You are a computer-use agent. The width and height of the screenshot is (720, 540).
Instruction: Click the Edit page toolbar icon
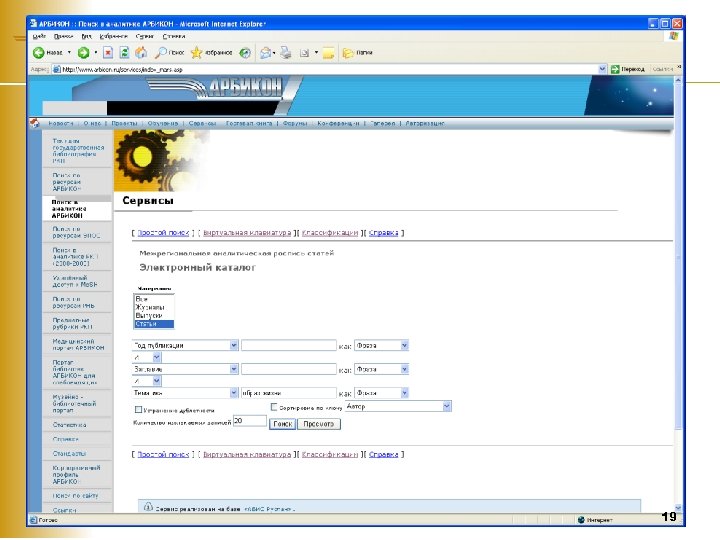point(304,53)
